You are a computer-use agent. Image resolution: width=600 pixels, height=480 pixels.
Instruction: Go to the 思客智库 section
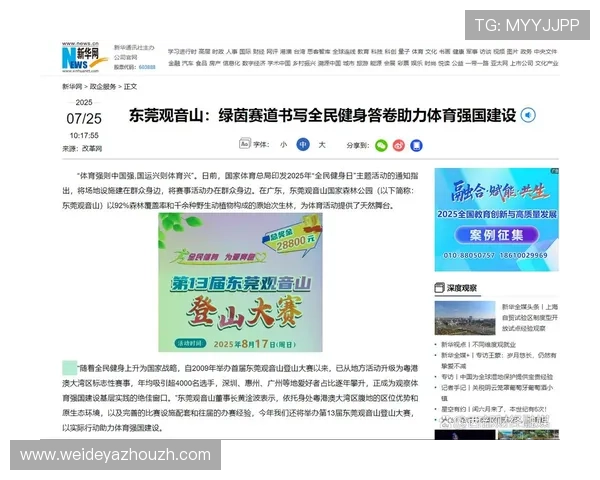point(319,52)
